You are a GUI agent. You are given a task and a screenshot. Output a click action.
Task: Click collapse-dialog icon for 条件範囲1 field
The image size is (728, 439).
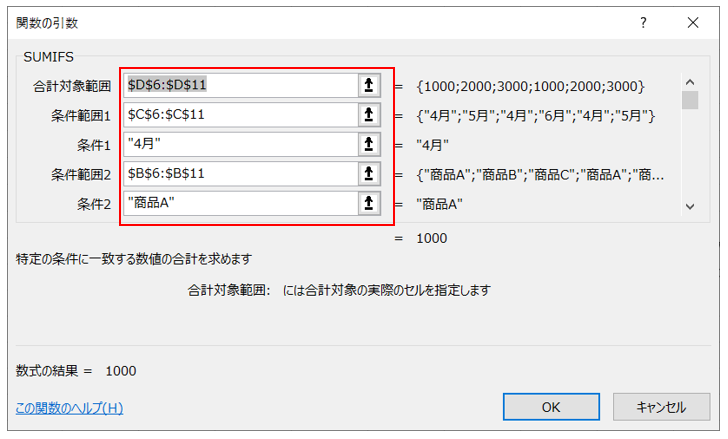(x=370, y=115)
